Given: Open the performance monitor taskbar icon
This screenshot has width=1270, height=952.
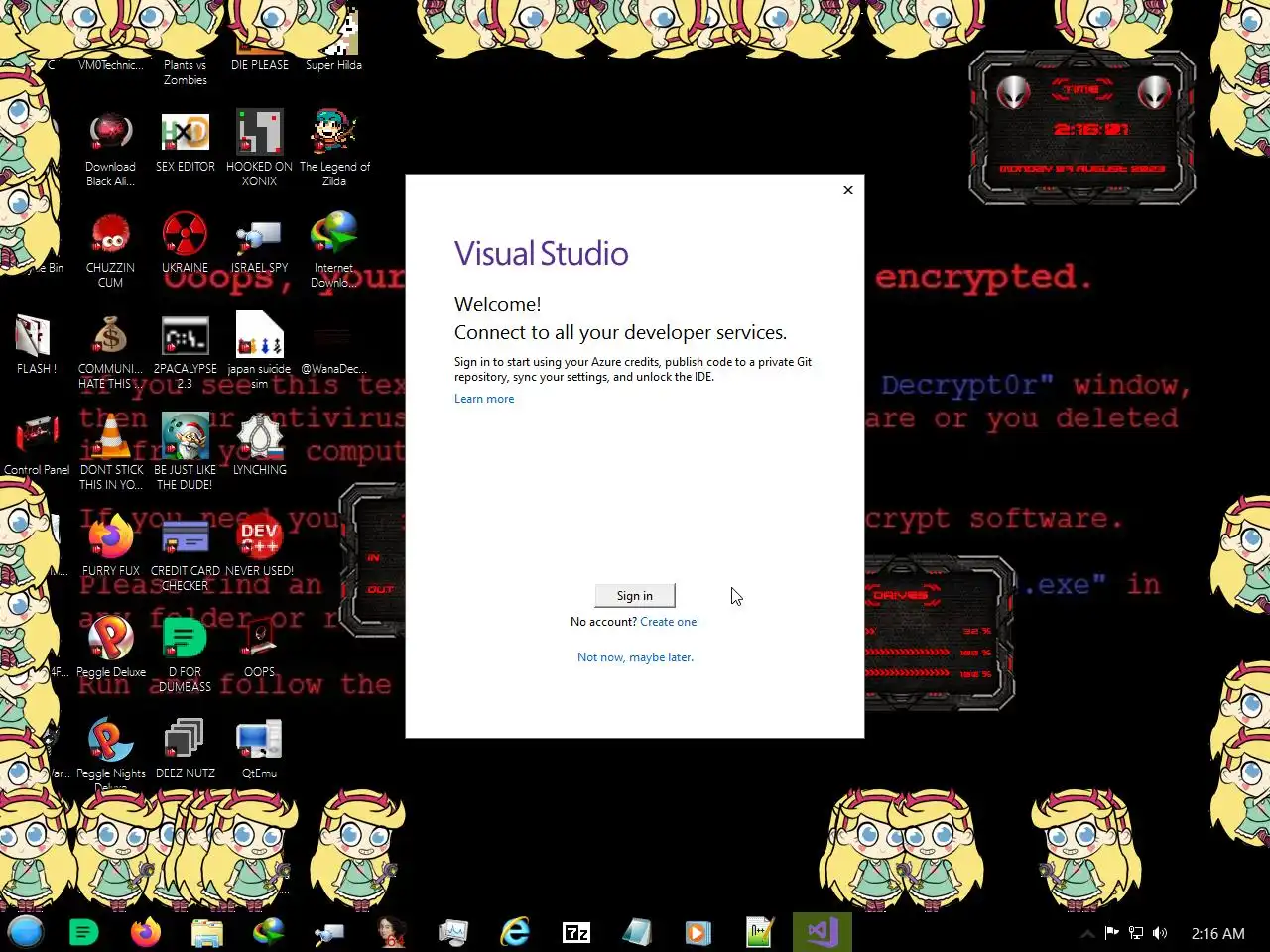Looking at the screenshot, I should coord(453,932).
